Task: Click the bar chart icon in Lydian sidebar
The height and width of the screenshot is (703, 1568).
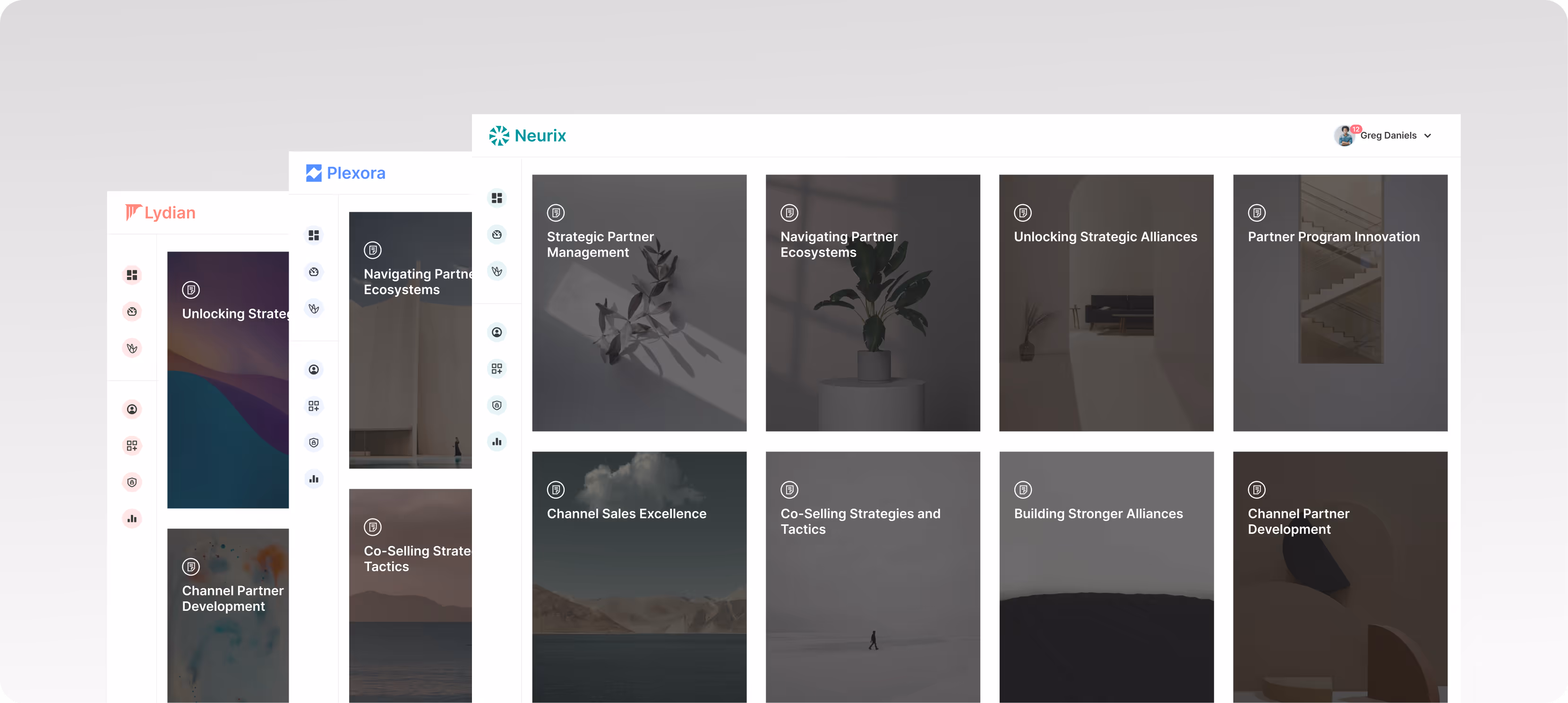Action: point(131,519)
